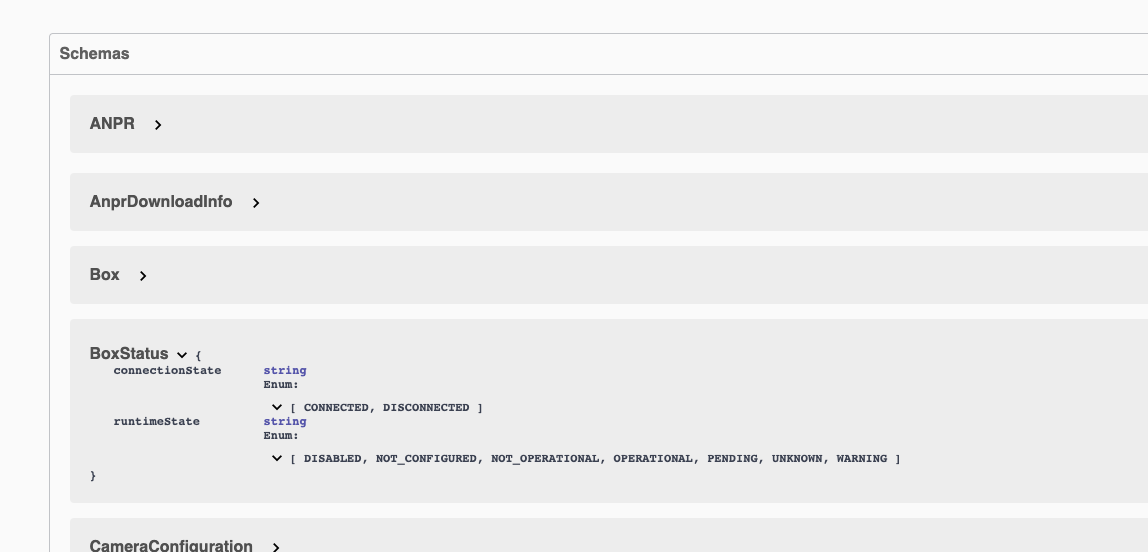Click the NOT_CONFIGURED enum value
The height and width of the screenshot is (552, 1148).
pyautogui.click(x=426, y=459)
